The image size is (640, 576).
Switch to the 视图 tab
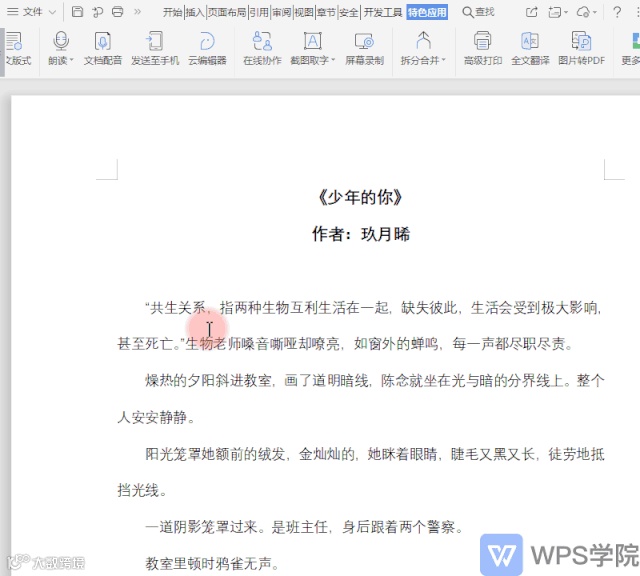tap(304, 13)
